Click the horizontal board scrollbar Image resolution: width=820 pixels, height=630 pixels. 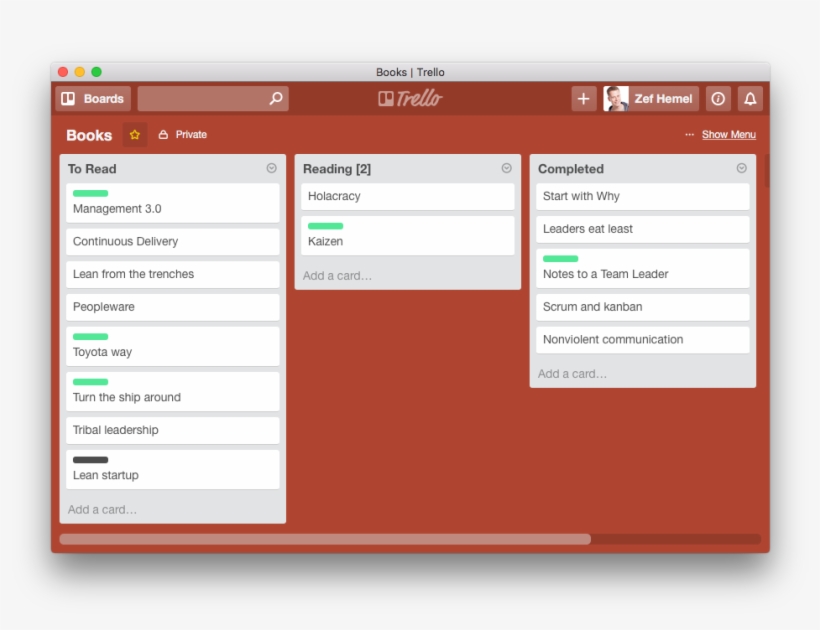tap(325, 539)
